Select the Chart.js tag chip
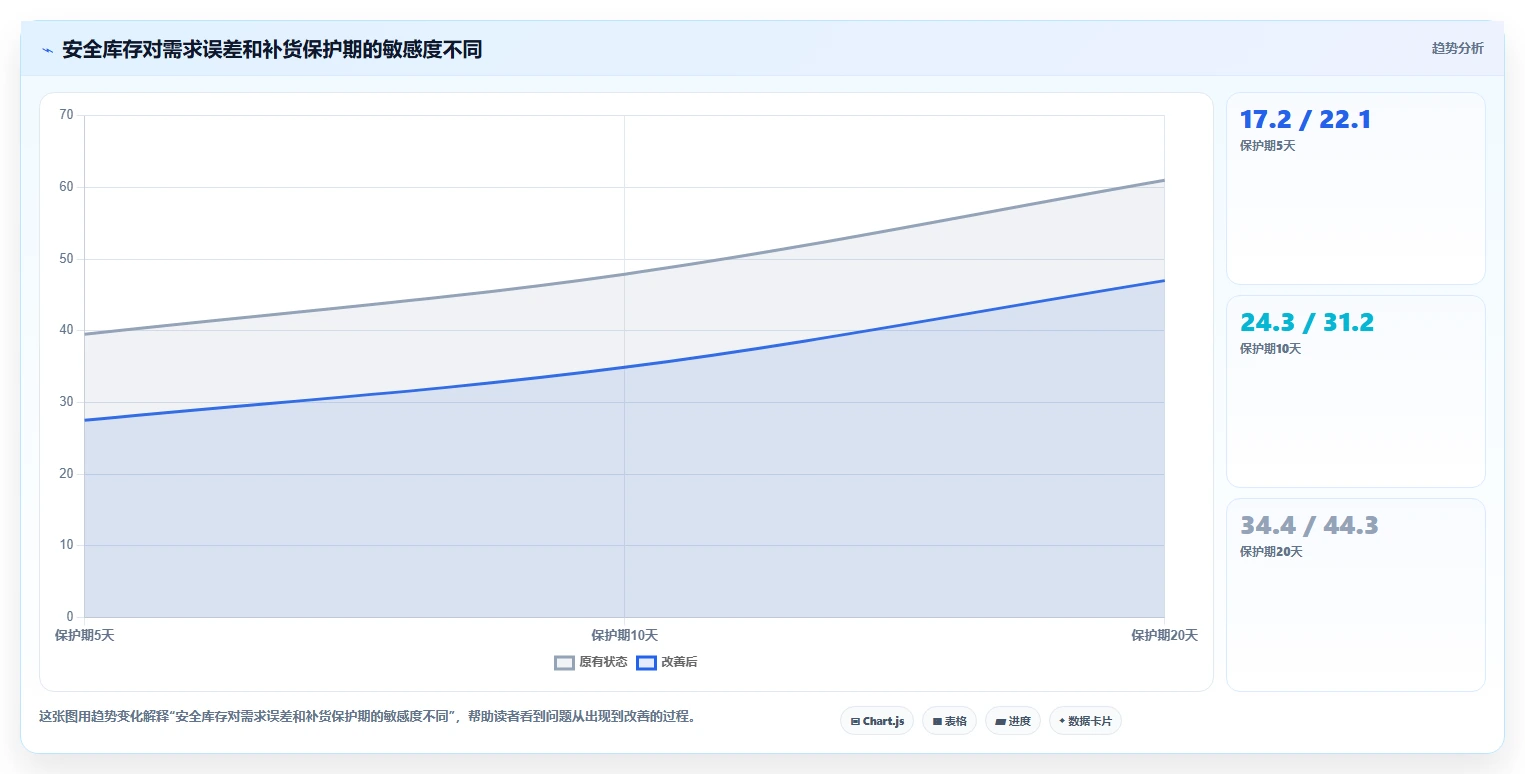1525x774 pixels. pos(877,721)
